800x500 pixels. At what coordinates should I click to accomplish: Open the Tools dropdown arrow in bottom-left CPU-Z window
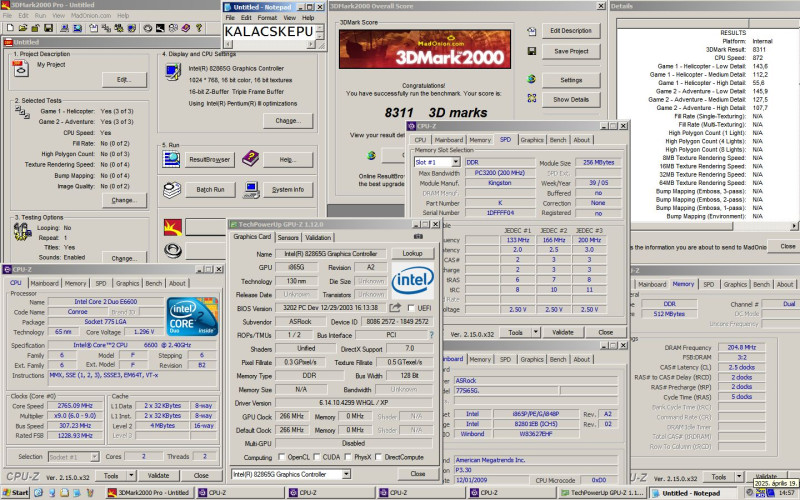pos(131,476)
